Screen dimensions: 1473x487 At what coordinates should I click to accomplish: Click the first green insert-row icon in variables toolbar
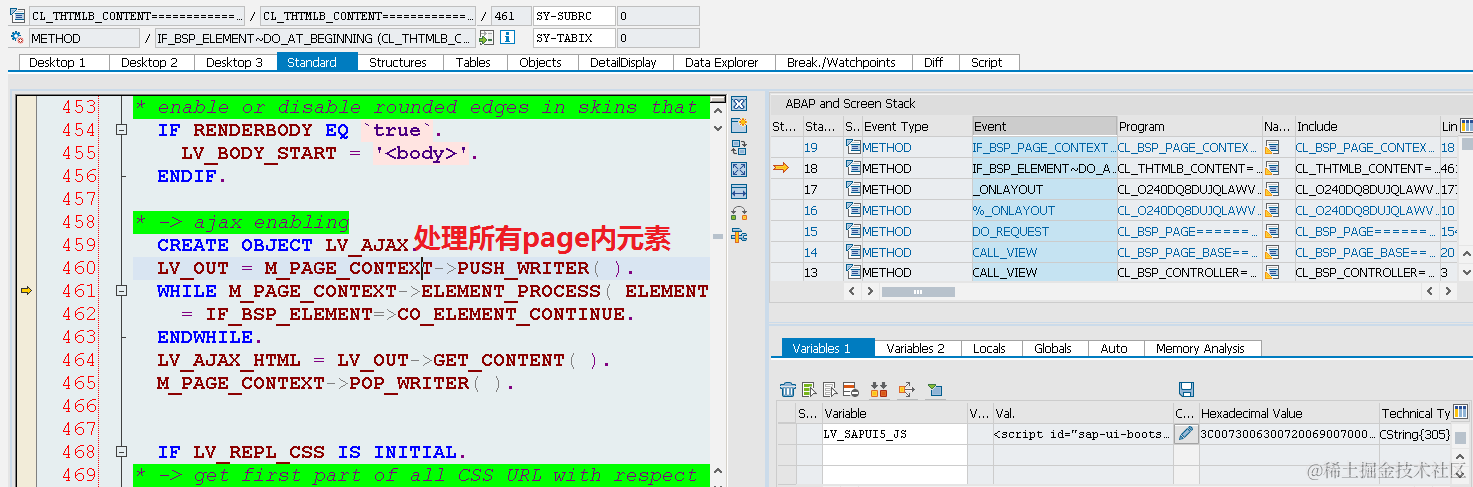809,389
